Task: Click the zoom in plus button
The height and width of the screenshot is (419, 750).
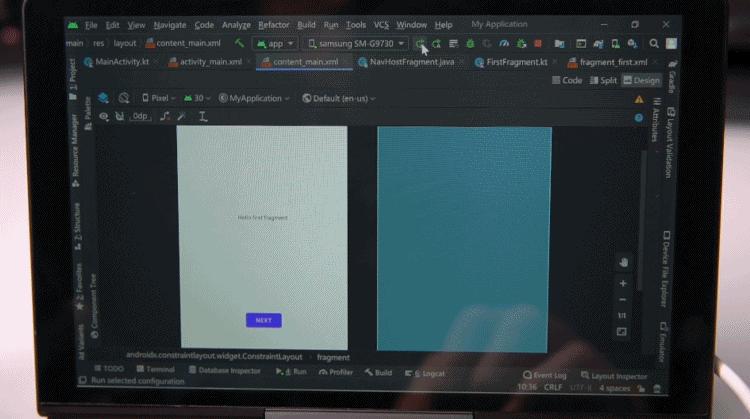Action: coord(623,284)
